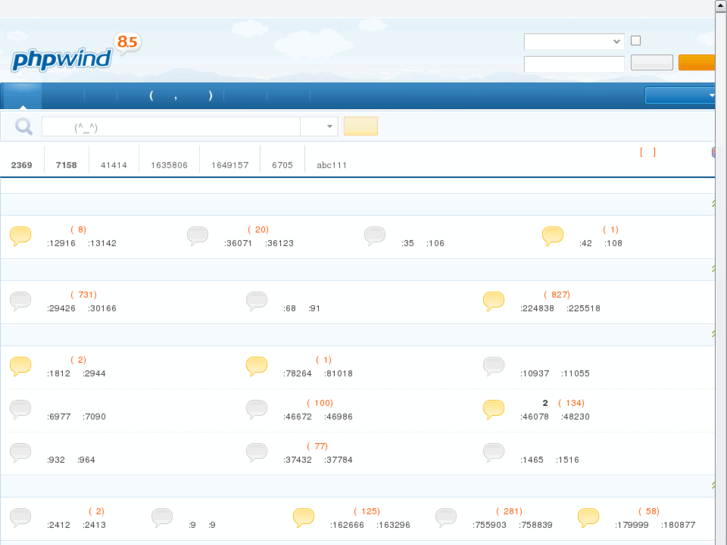Click the navigation item containing parentheses
727x545 pixels.
[181, 96]
